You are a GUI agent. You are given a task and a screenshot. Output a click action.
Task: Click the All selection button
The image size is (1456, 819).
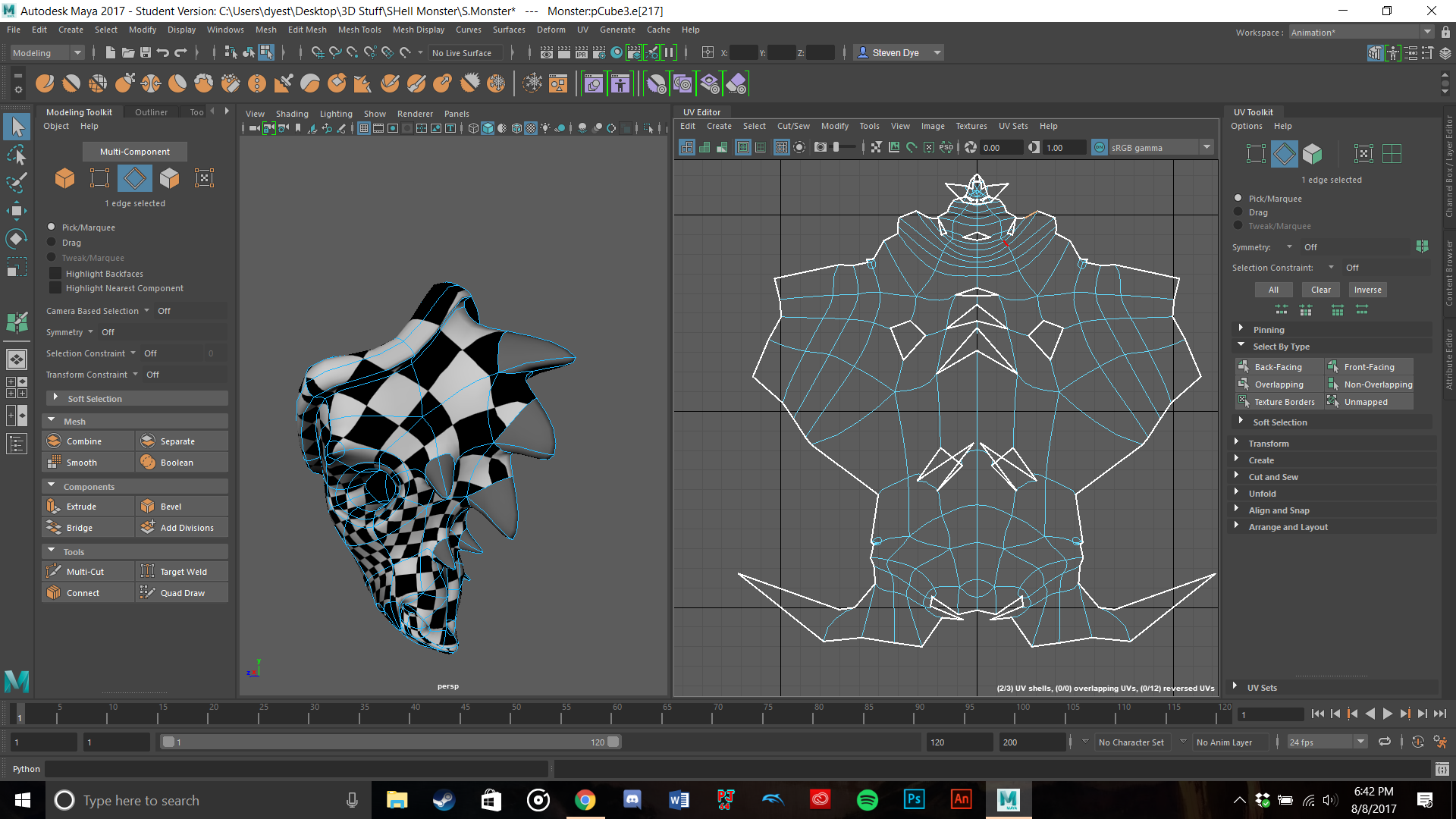pos(1273,290)
